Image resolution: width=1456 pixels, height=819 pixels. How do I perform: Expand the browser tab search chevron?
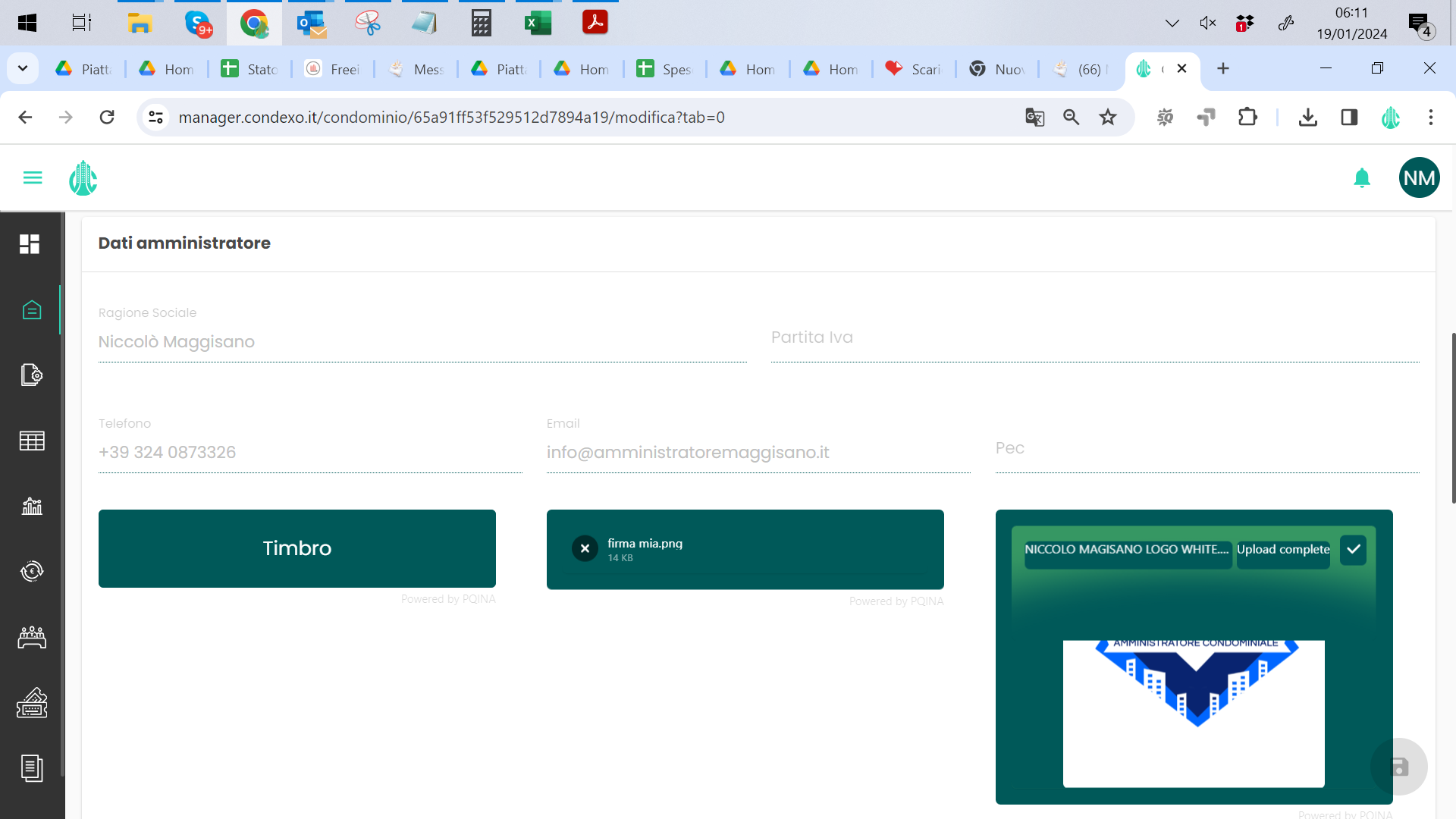coord(23,69)
